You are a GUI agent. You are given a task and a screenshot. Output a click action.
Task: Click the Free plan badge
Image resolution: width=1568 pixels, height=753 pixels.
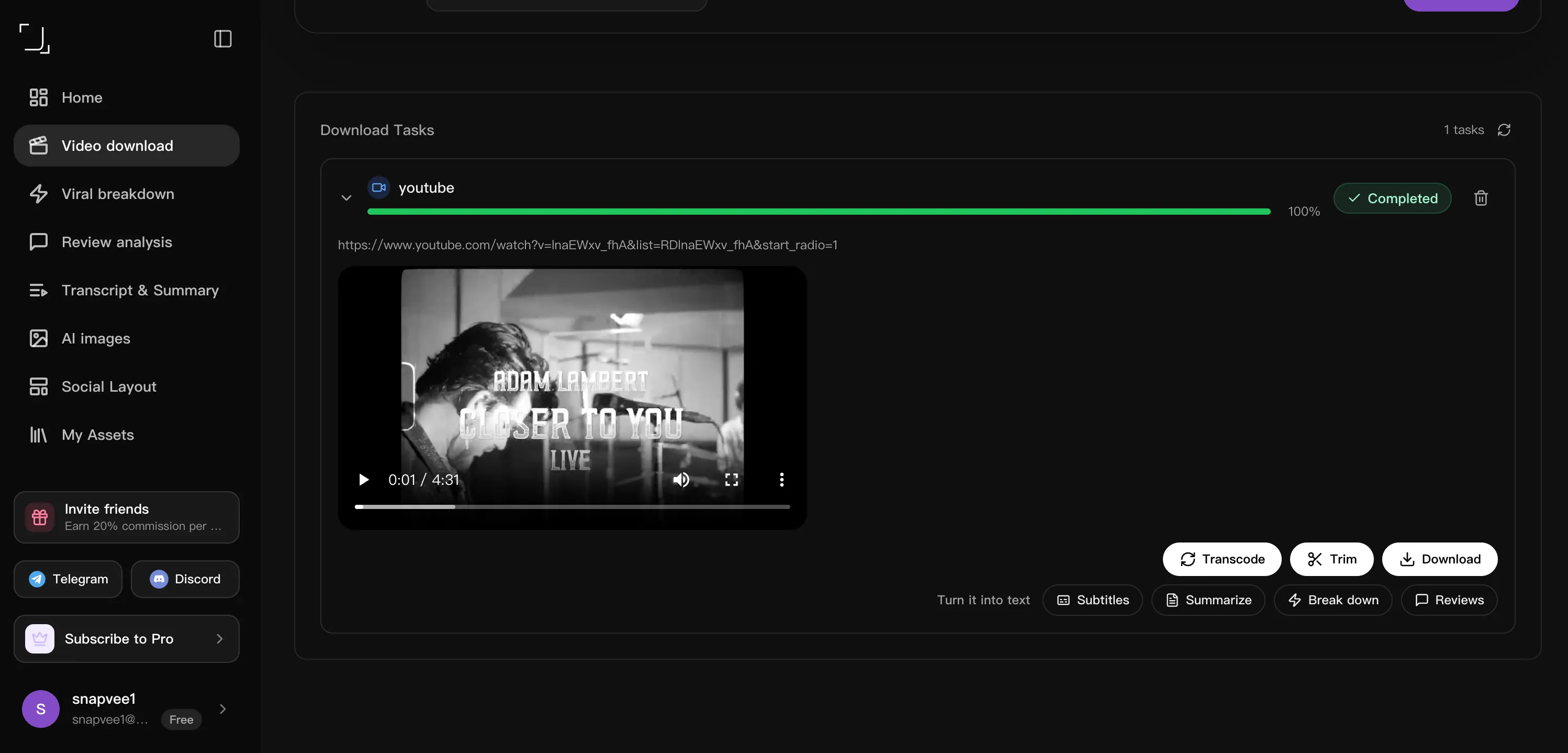(182, 719)
